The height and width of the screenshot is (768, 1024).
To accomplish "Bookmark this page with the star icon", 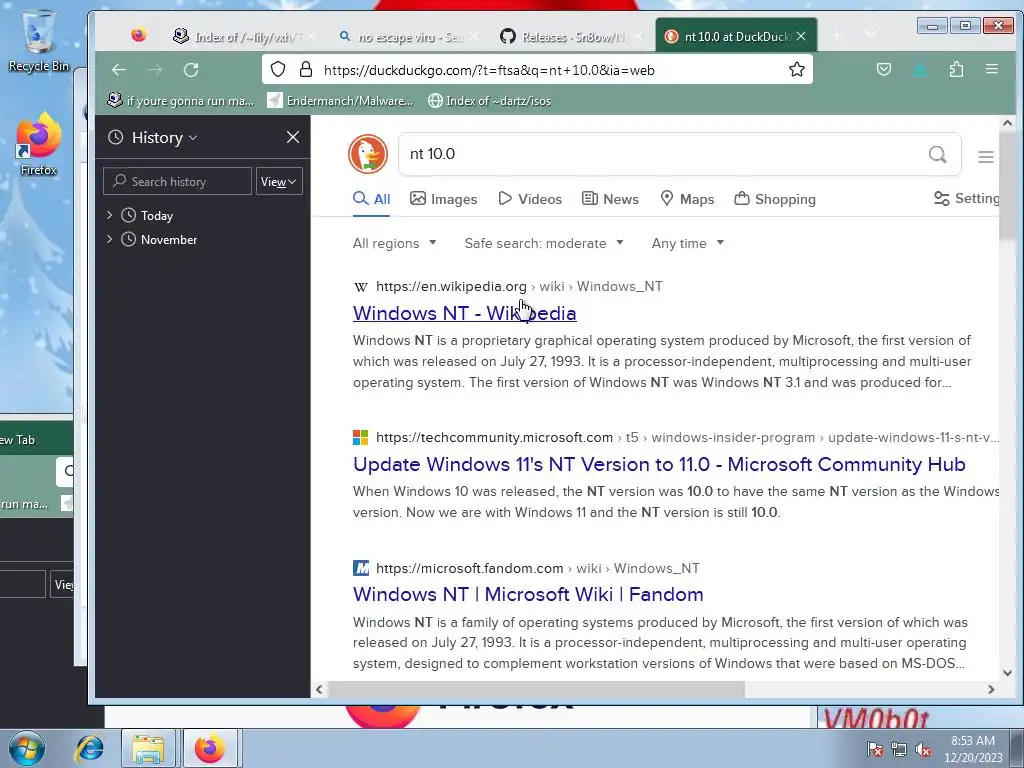I will (797, 70).
